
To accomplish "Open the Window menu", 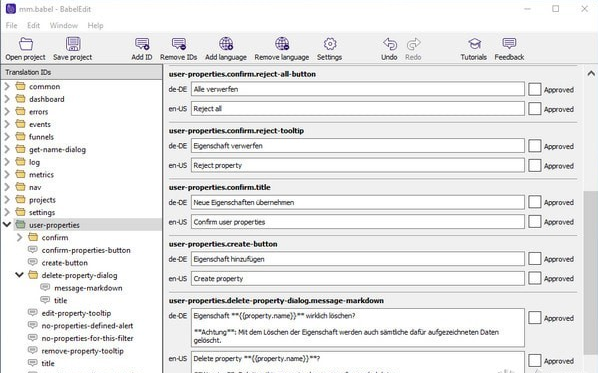I will 64,26.
